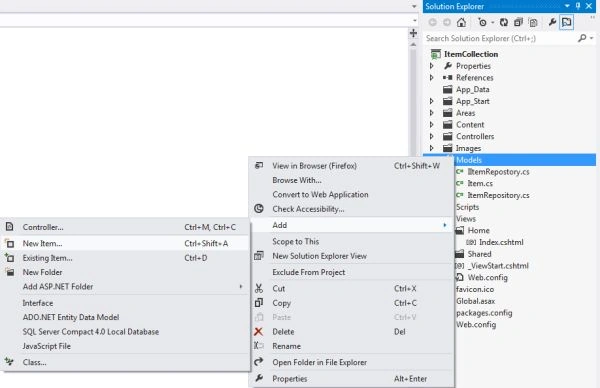Image resolution: width=600 pixels, height=388 pixels.
Task: Expand the Controllers folder
Action: [432, 137]
